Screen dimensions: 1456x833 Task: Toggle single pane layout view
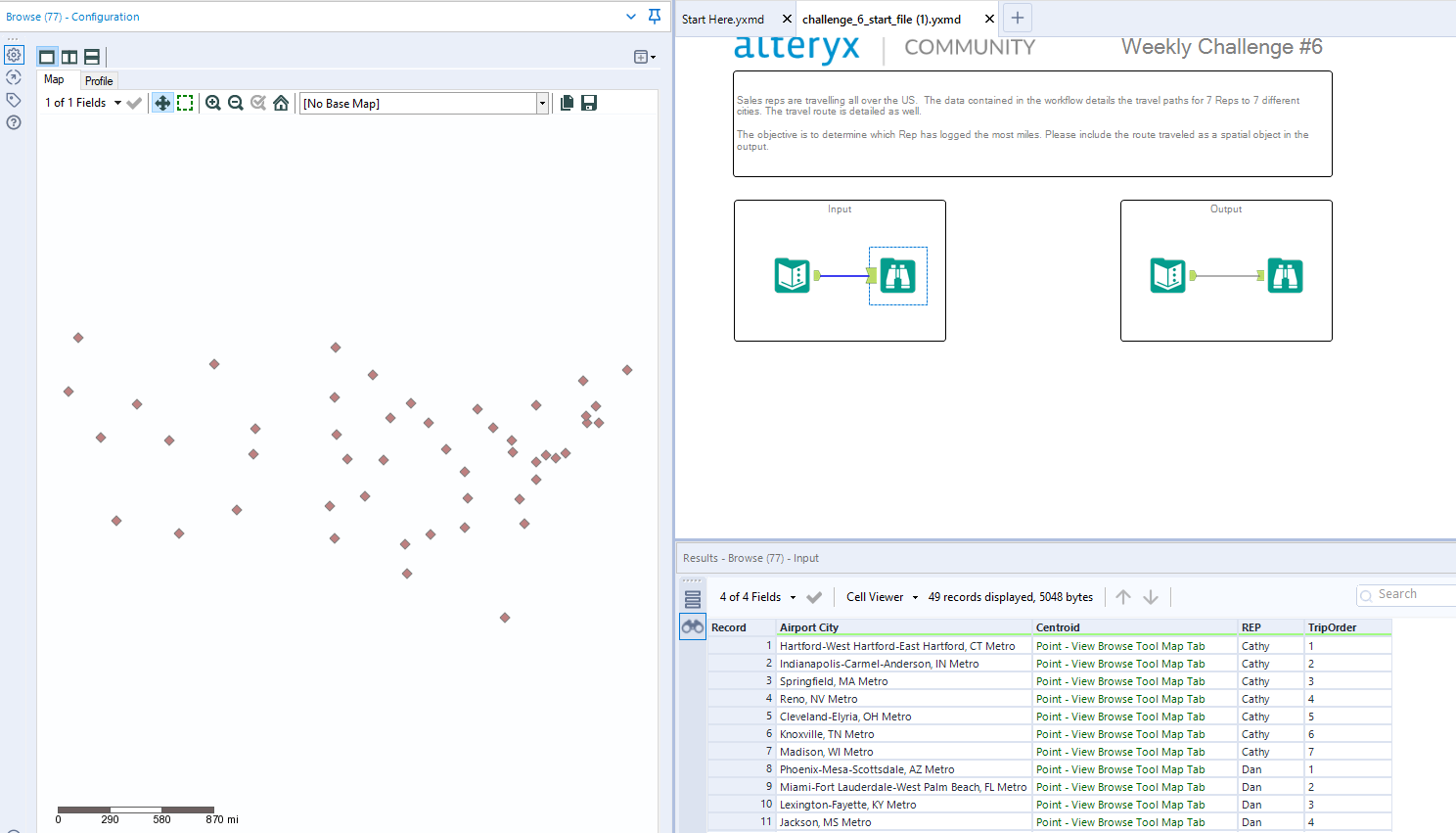point(47,57)
